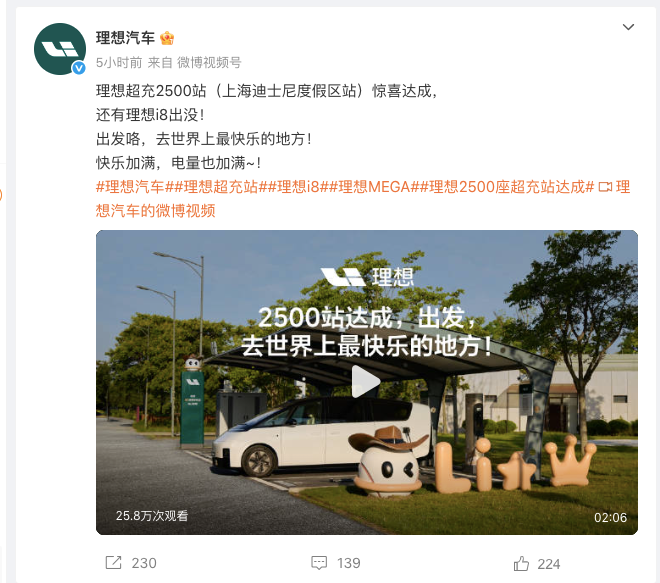Click the 5小时前 post timestamp
This screenshot has width=660, height=583.
point(119,63)
